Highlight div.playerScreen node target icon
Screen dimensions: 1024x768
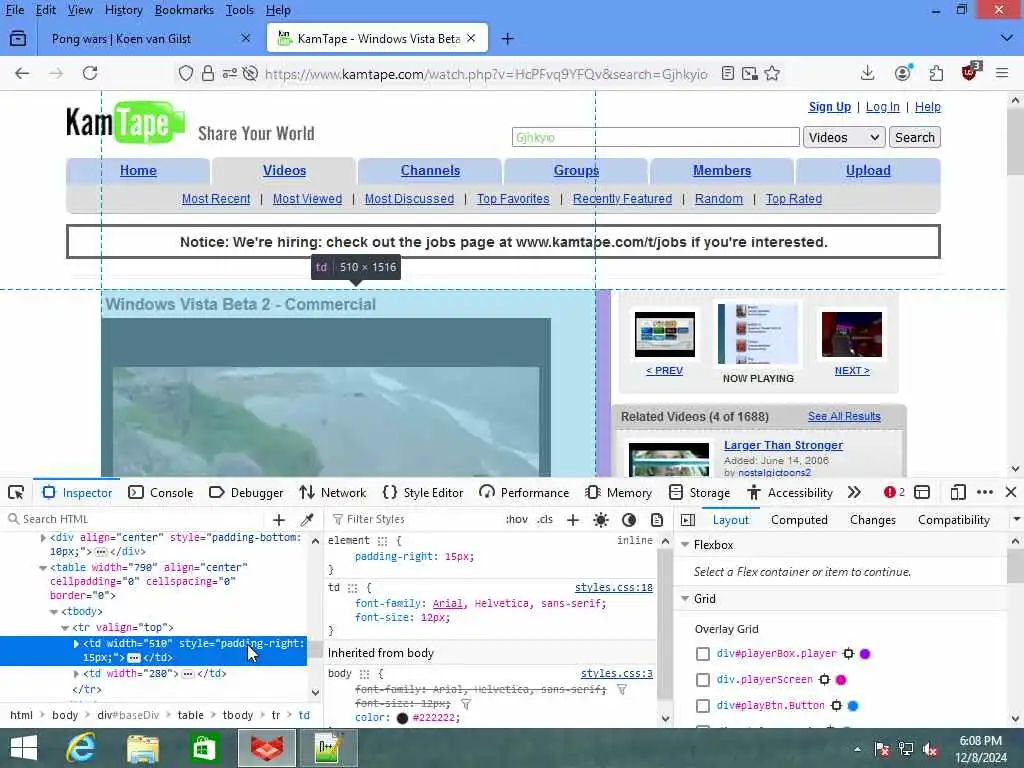pyautogui.click(x=824, y=680)
